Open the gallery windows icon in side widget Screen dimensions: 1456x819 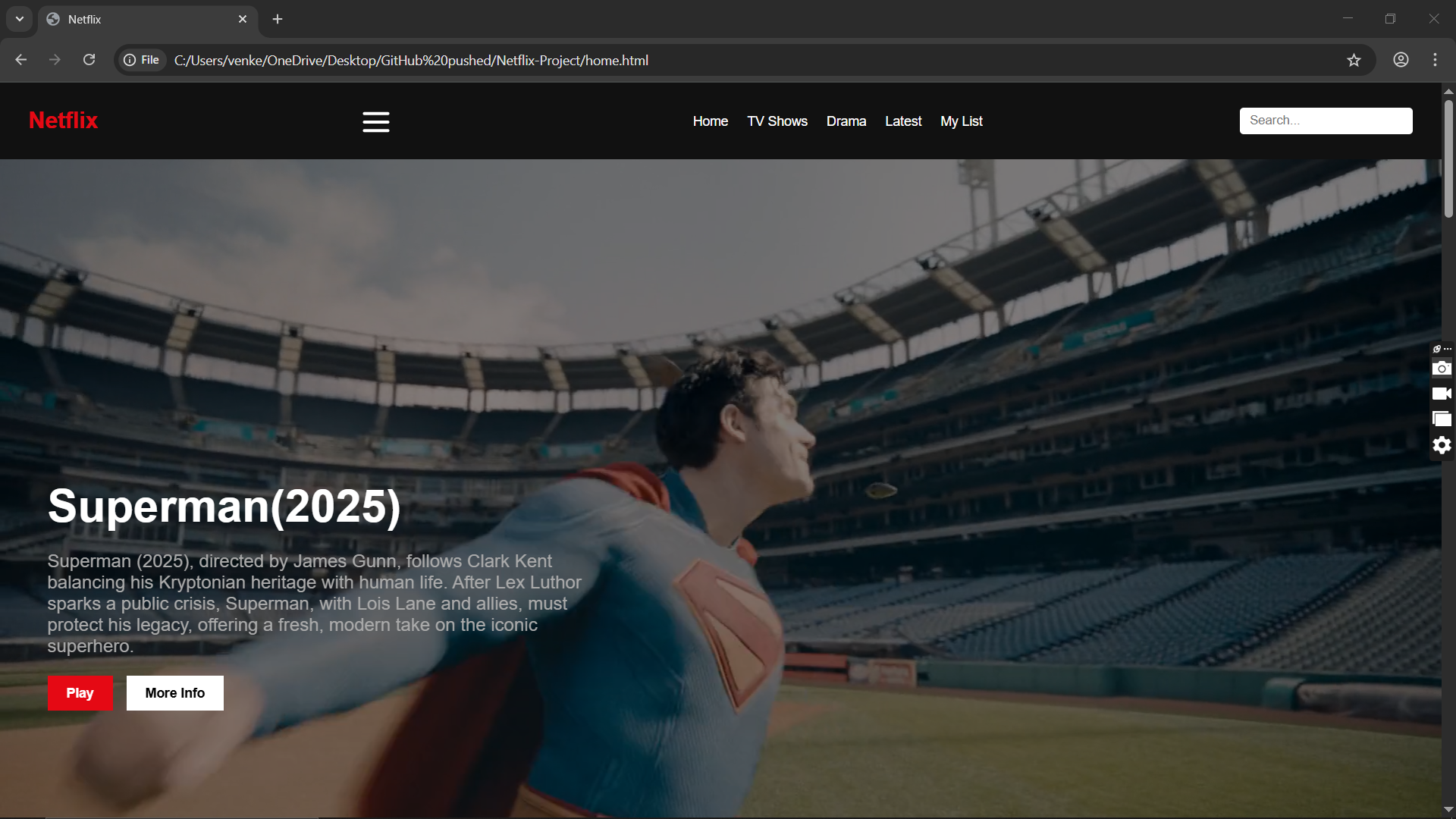(x=1442, y=419)
